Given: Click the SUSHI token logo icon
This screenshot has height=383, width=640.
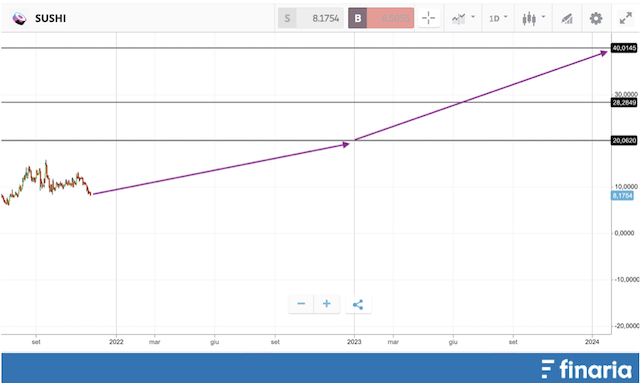Looking at the screenshot, I should 19,18.
